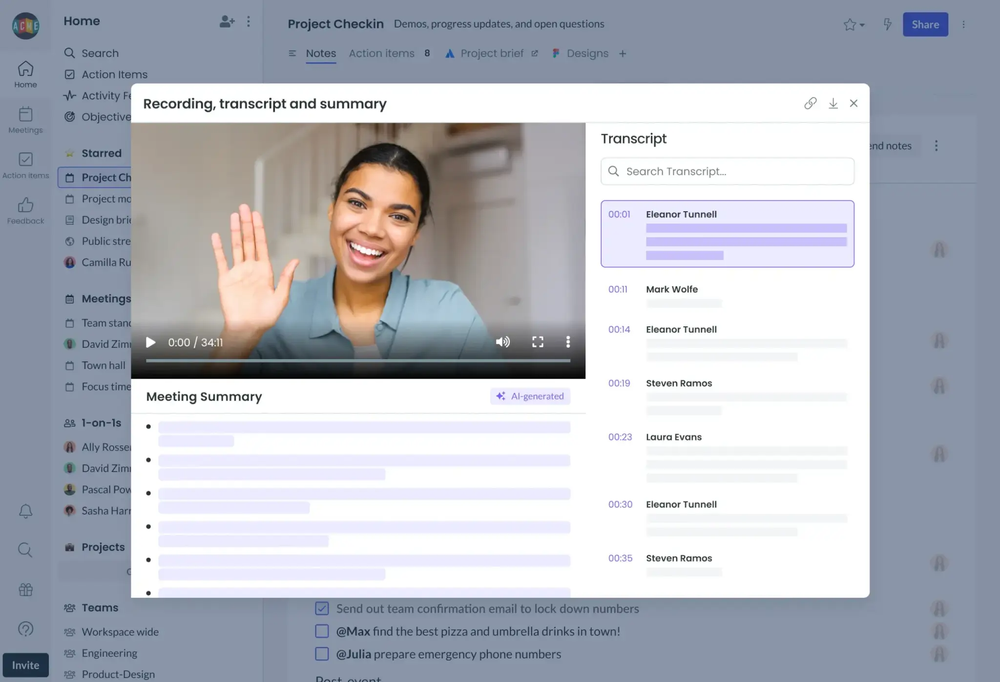The height and width of the screenshot is (682, 1000).
Task: Expand the Projects section header
Action: [x=94, y=547]
